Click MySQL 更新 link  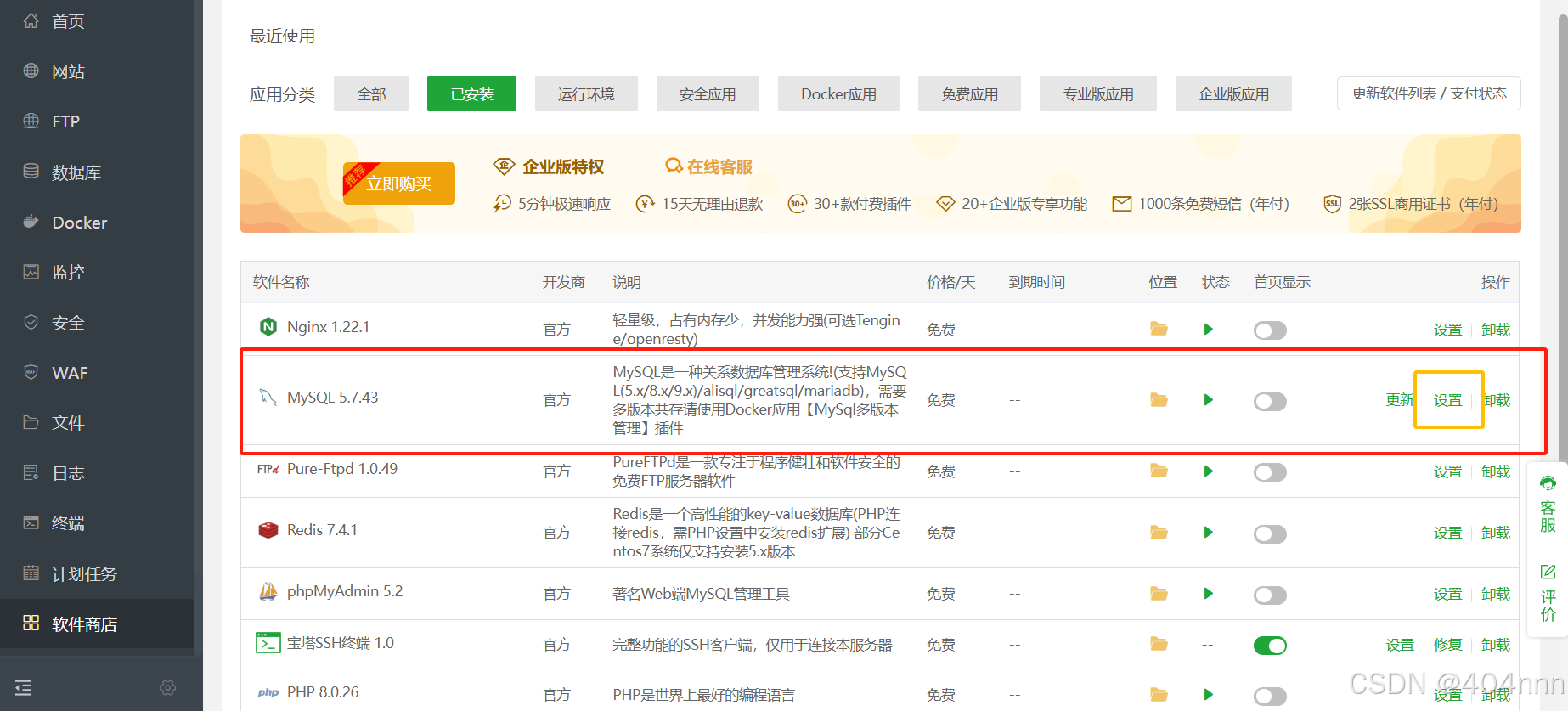click(x=1399, y=400)
